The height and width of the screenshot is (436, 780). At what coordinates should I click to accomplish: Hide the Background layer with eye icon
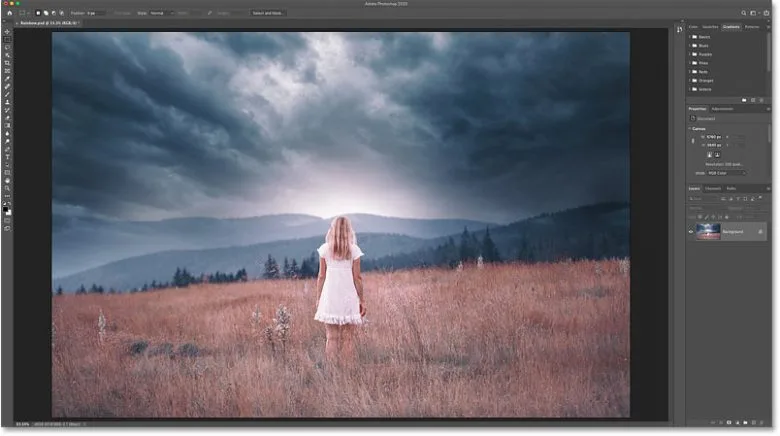690,231
